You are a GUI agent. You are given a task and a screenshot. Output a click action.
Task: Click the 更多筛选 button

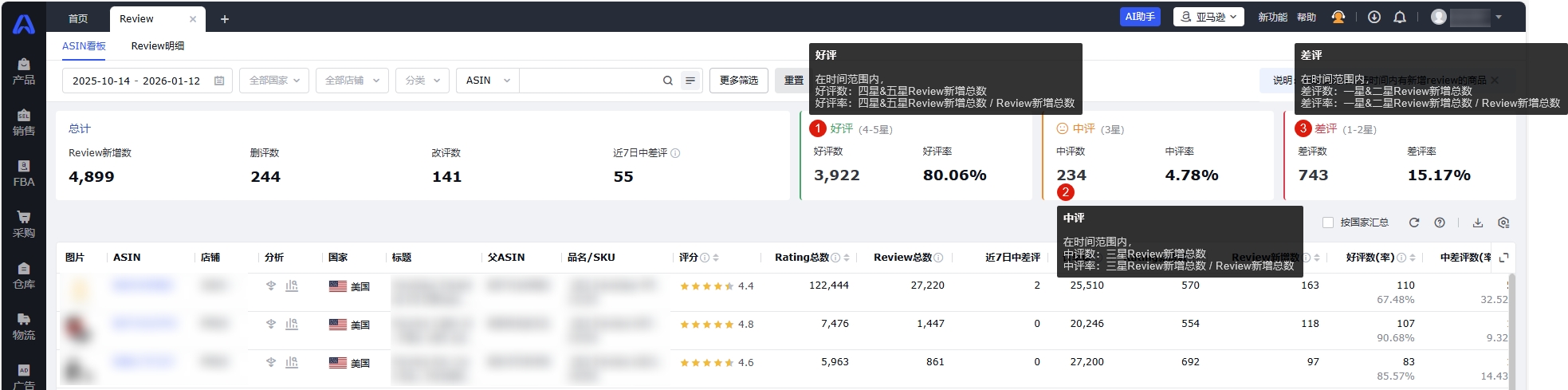coord(738,81)
